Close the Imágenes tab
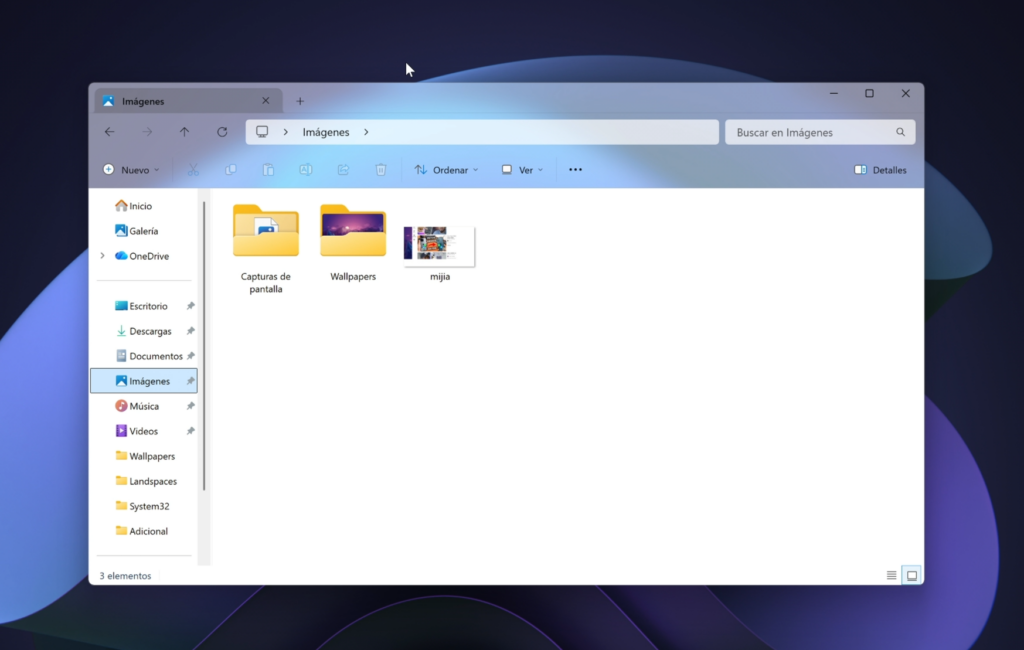 266,101
